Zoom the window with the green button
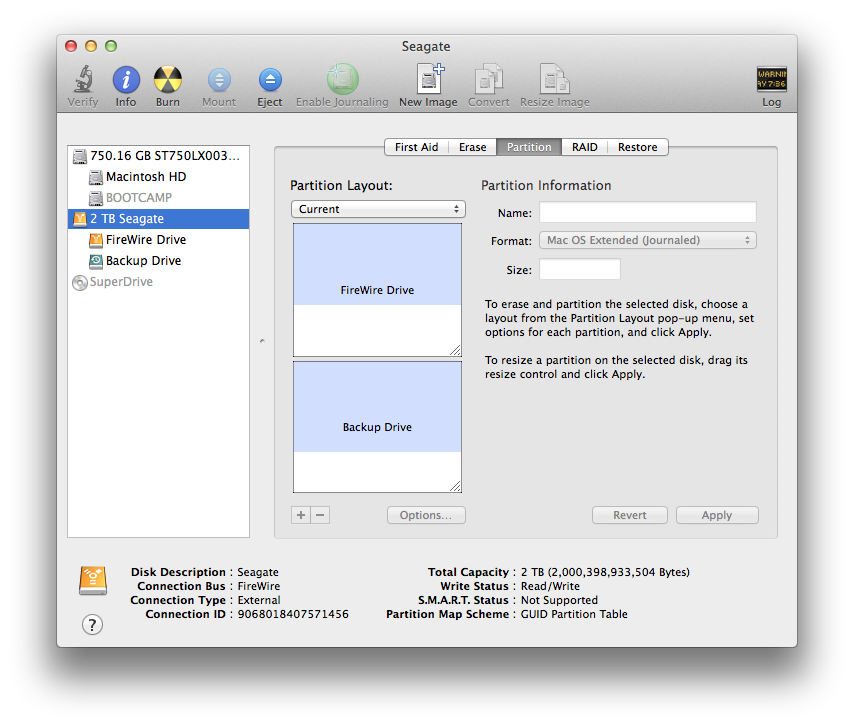This screenshot has height=726, width=854. [111, 46]
